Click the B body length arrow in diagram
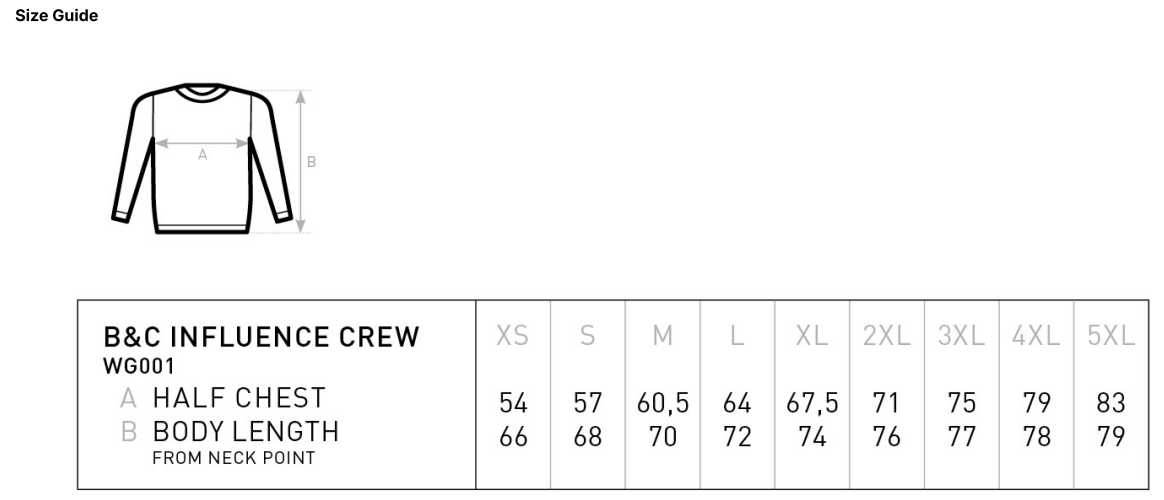The width and height of the screenshot is (1164, 500). coord(301,161)
